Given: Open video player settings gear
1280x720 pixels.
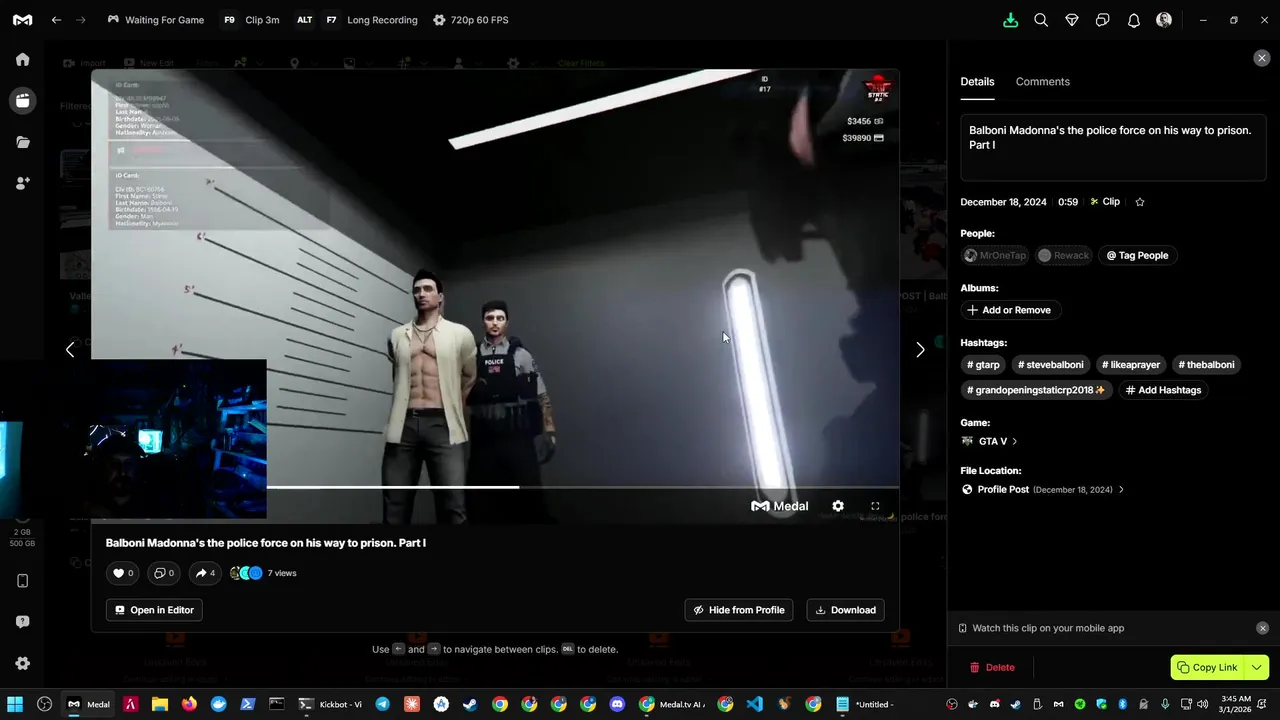Looking at the screenshot, I should (x=838, y=506).
